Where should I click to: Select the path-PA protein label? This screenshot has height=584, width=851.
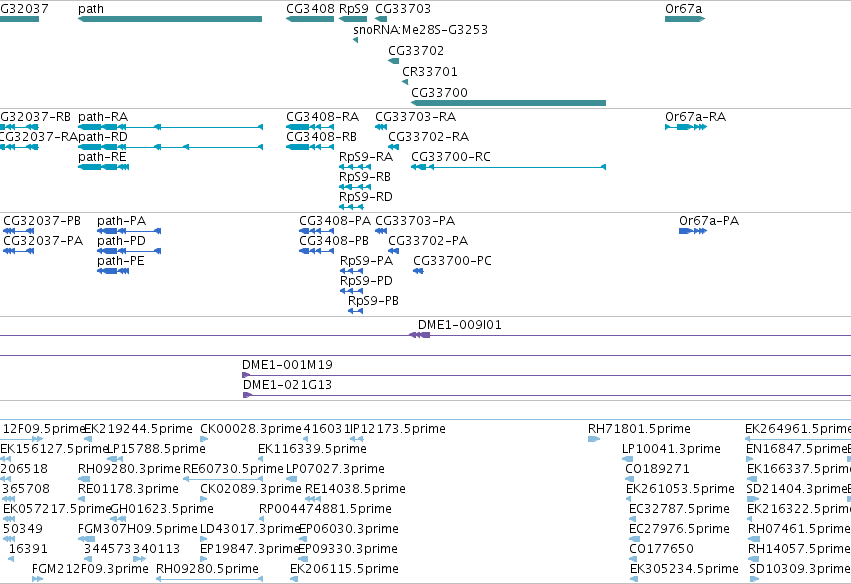pos(122,221)
